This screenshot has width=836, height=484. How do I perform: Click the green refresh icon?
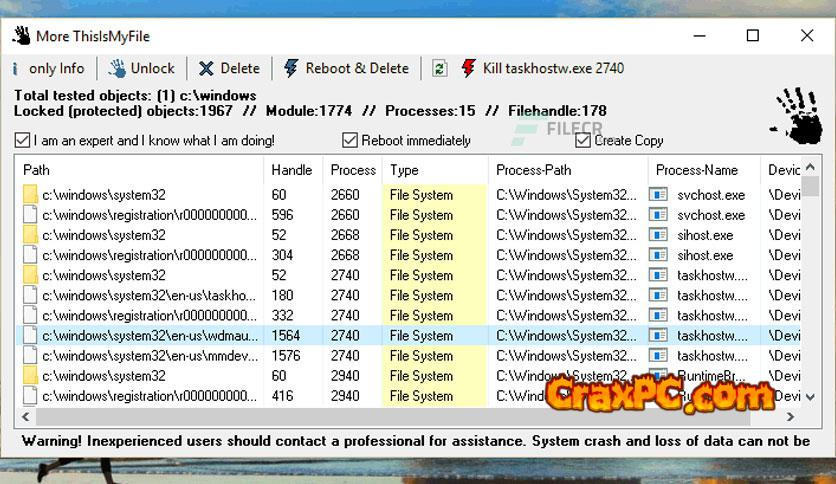point(439,69)
